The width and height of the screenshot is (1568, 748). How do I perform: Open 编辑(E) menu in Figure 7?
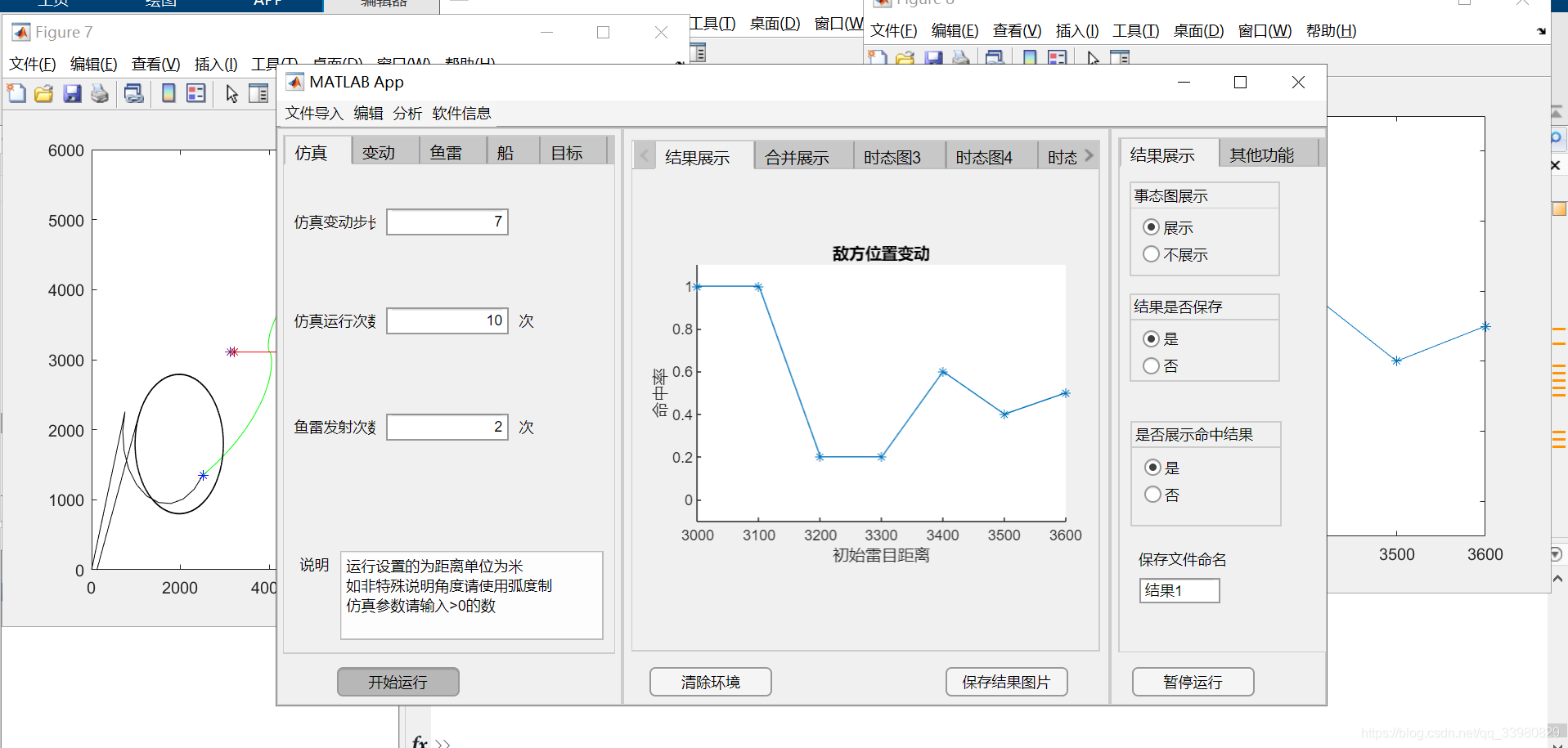click(94, 64)
